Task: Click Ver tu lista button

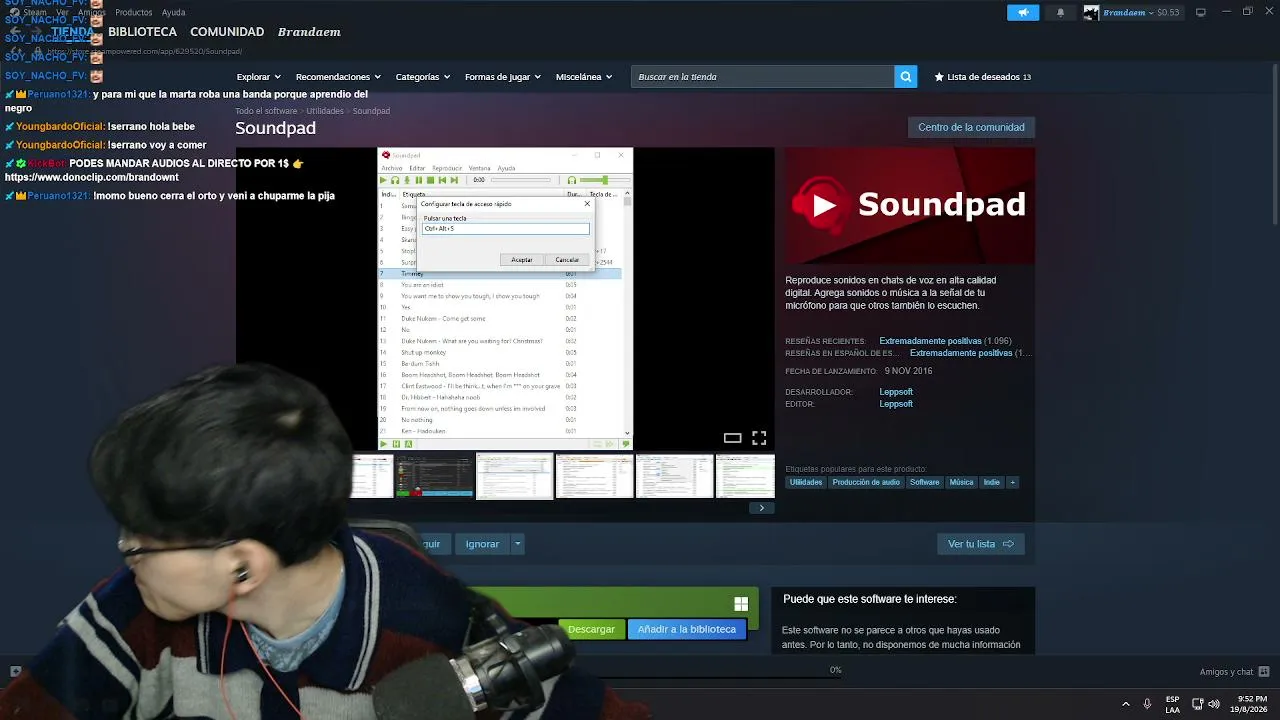Action: click(980, 544)
